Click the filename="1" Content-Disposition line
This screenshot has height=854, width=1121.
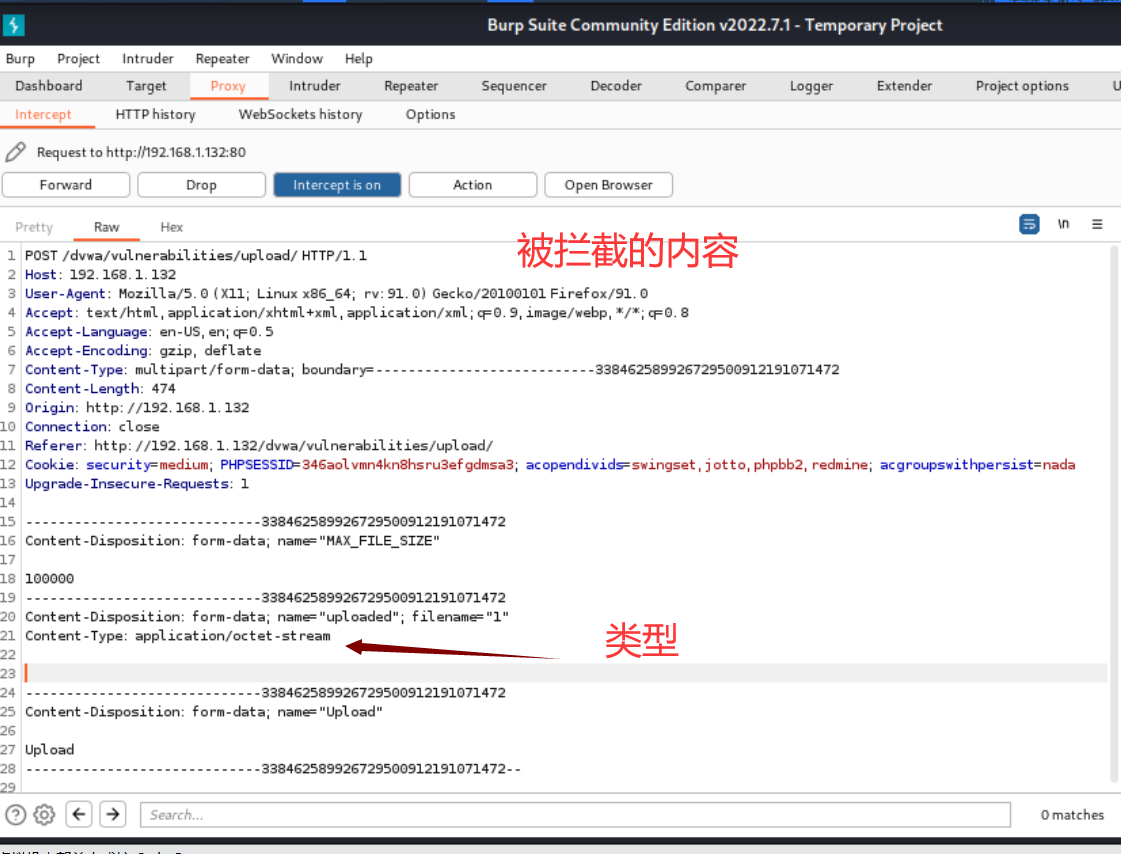click(x=267, y=617)
